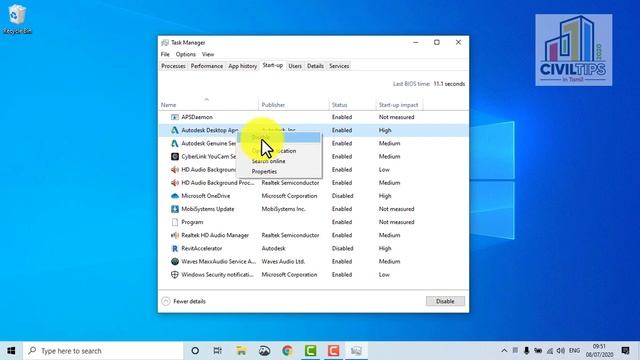
Task: Open Task View on the taskbar
Action: coord(218,351)
